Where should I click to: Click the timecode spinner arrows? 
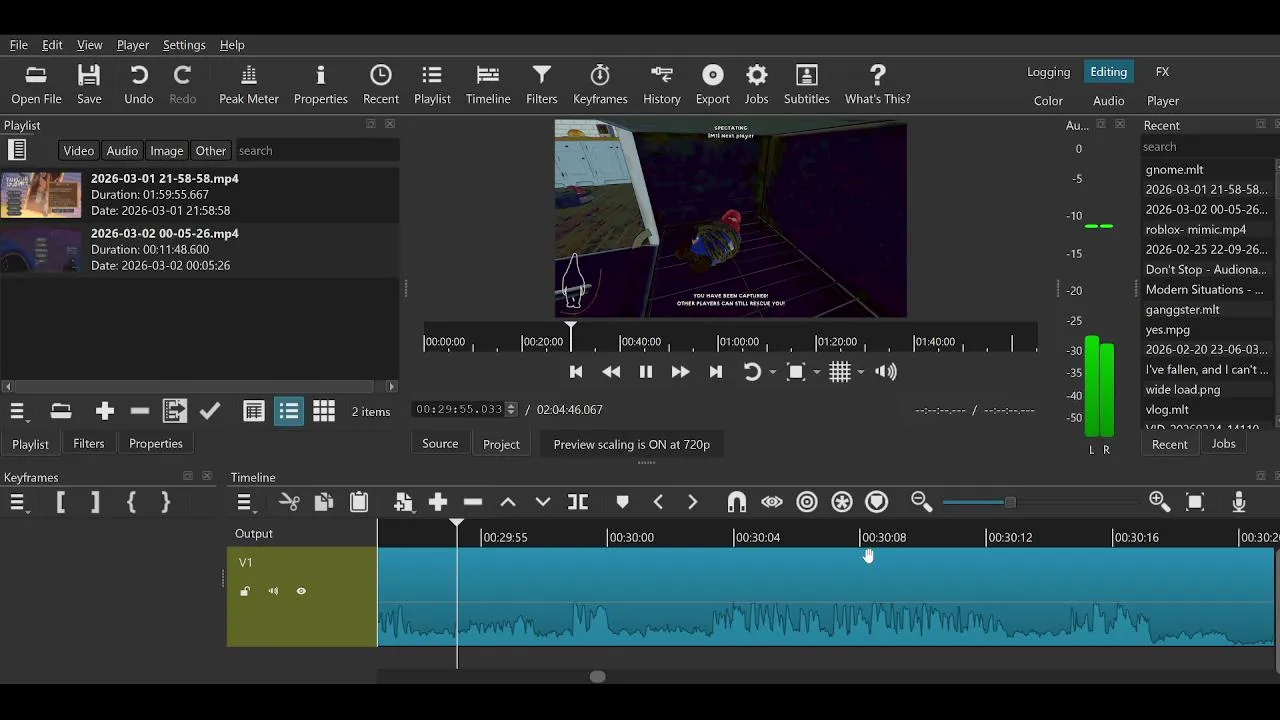pos(512,409)
